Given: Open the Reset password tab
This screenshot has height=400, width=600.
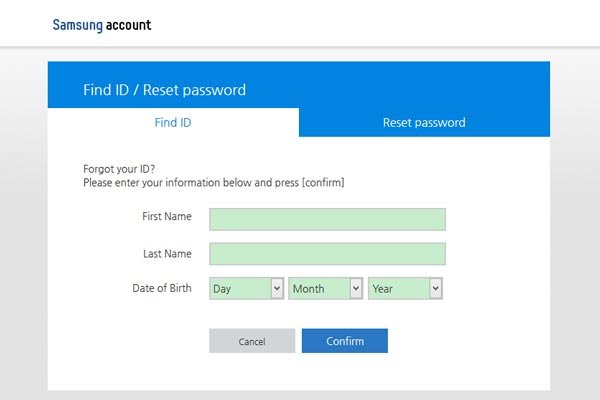Looking at the screenshot, I should pos(424,122).
